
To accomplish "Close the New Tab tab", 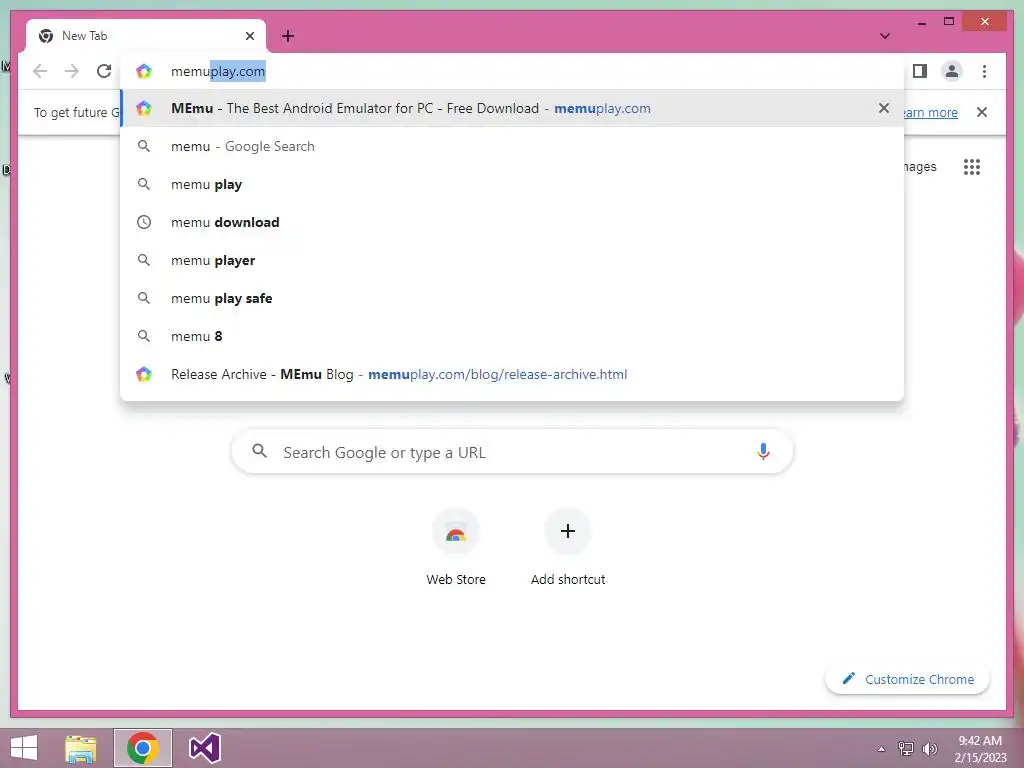I will tap(249, 36).
